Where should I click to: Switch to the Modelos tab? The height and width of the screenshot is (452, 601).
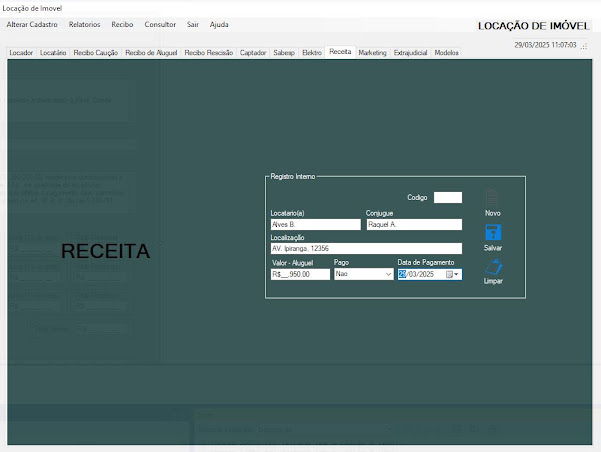click(447, 53)
